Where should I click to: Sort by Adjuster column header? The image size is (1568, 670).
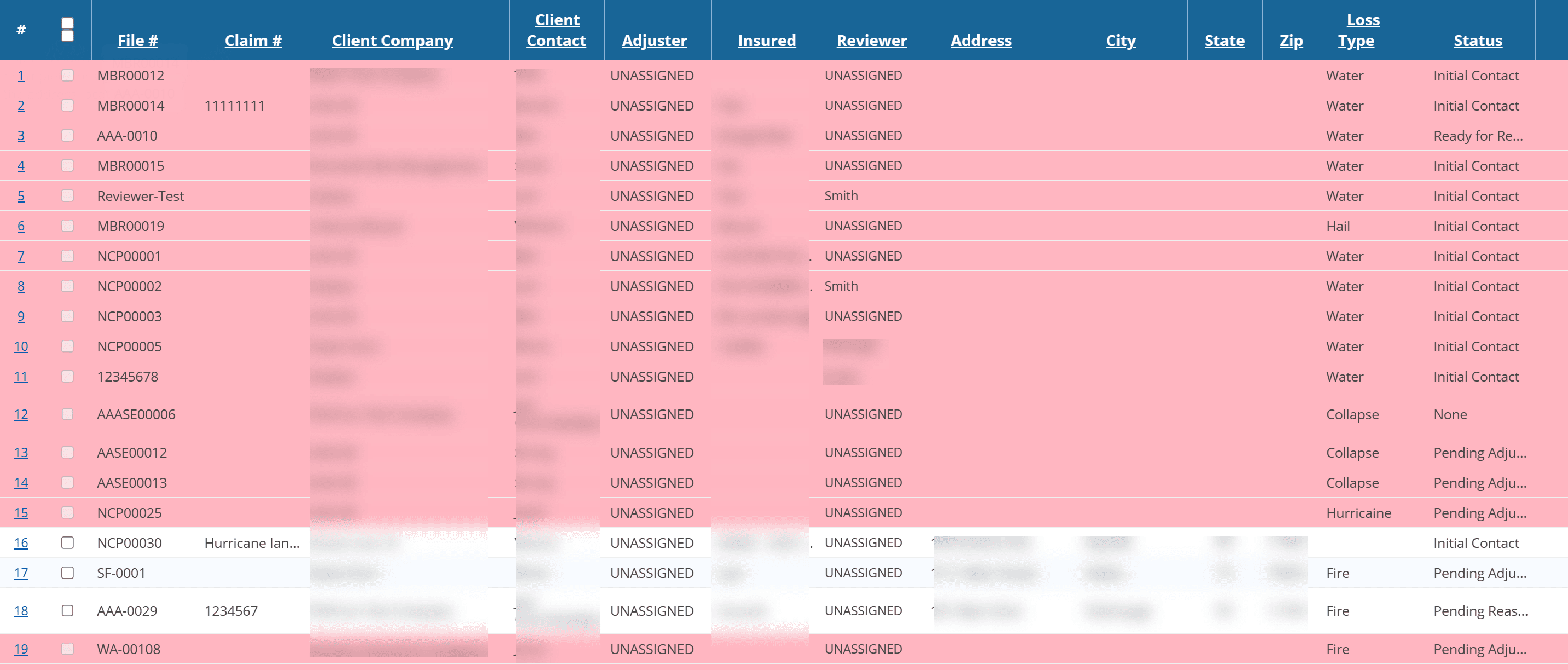pos(655,41)
